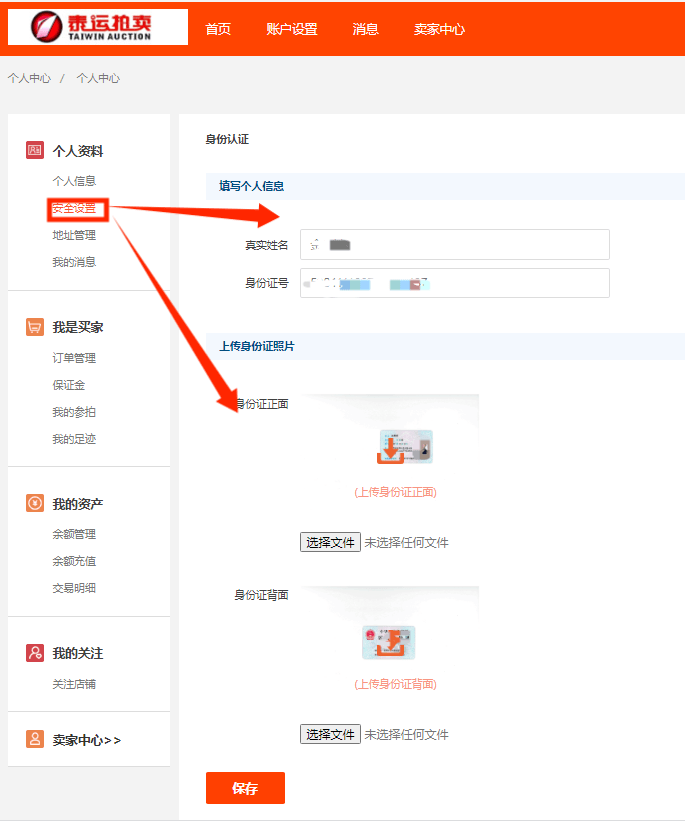Go to 余额充值 under 我的资产
685x837 pixels.
pyautogui.click(x=74, y=561)
